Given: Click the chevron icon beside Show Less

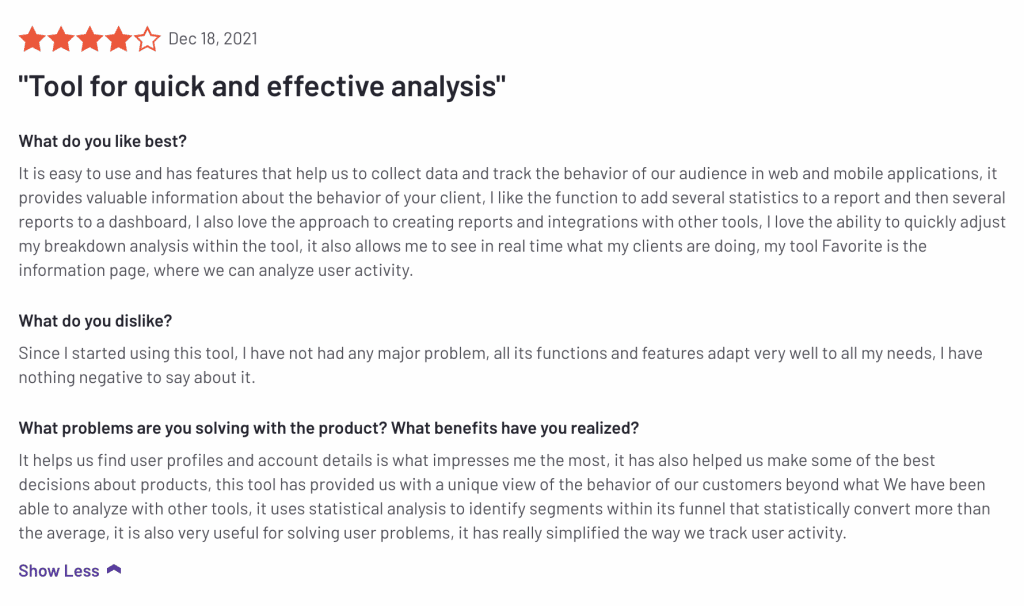Looking at the screenshot, I should (114, 570).
